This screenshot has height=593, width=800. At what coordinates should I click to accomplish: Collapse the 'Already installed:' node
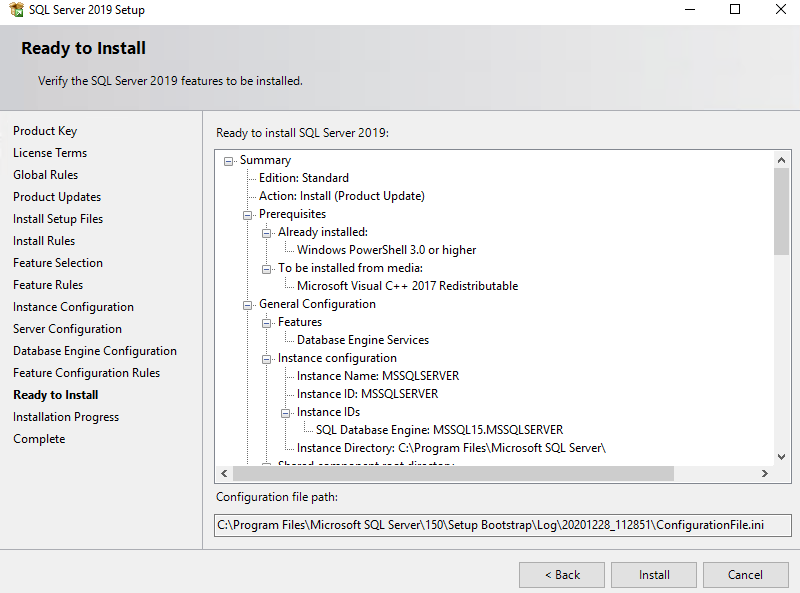click(266, 233)
